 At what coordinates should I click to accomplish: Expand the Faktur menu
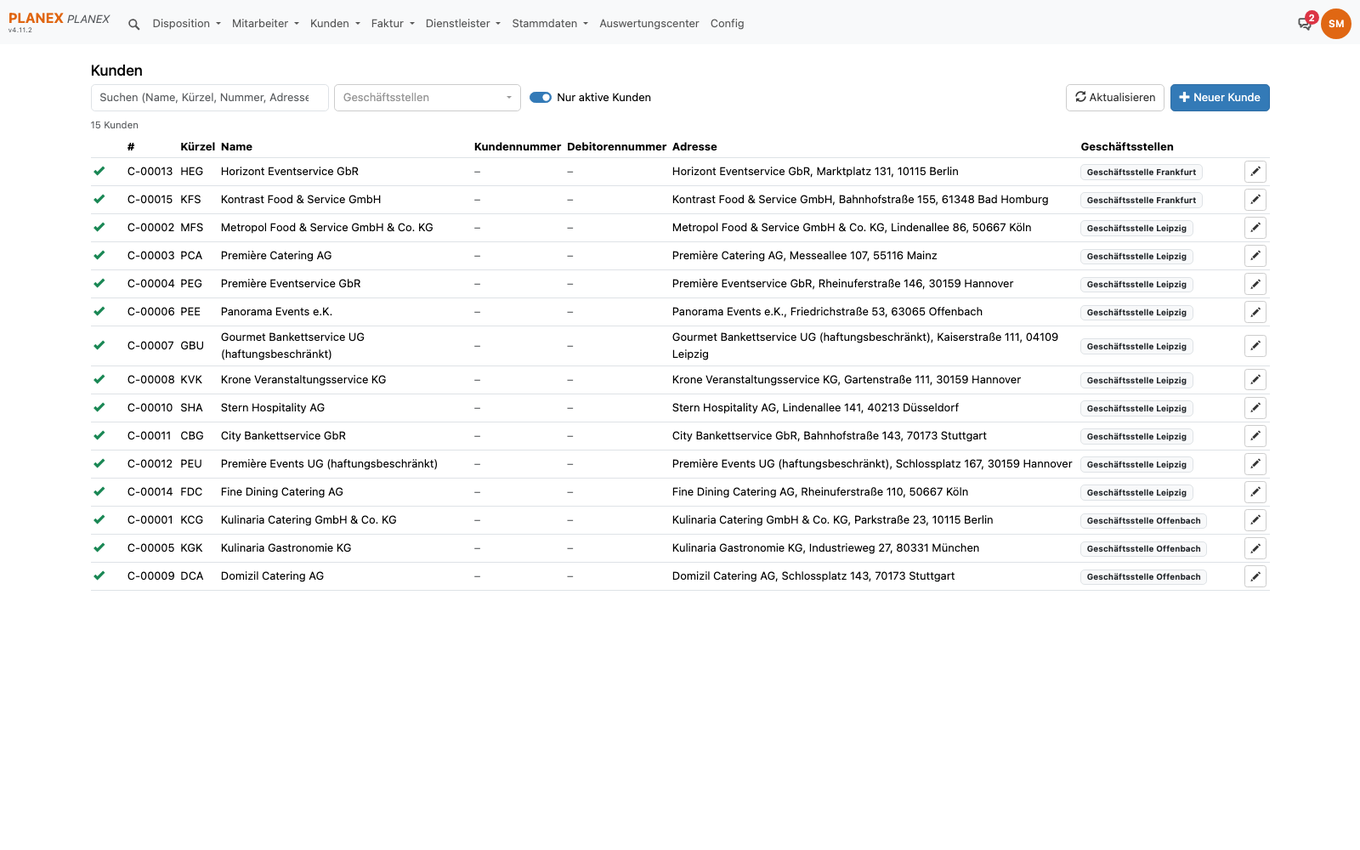[393, 24]
